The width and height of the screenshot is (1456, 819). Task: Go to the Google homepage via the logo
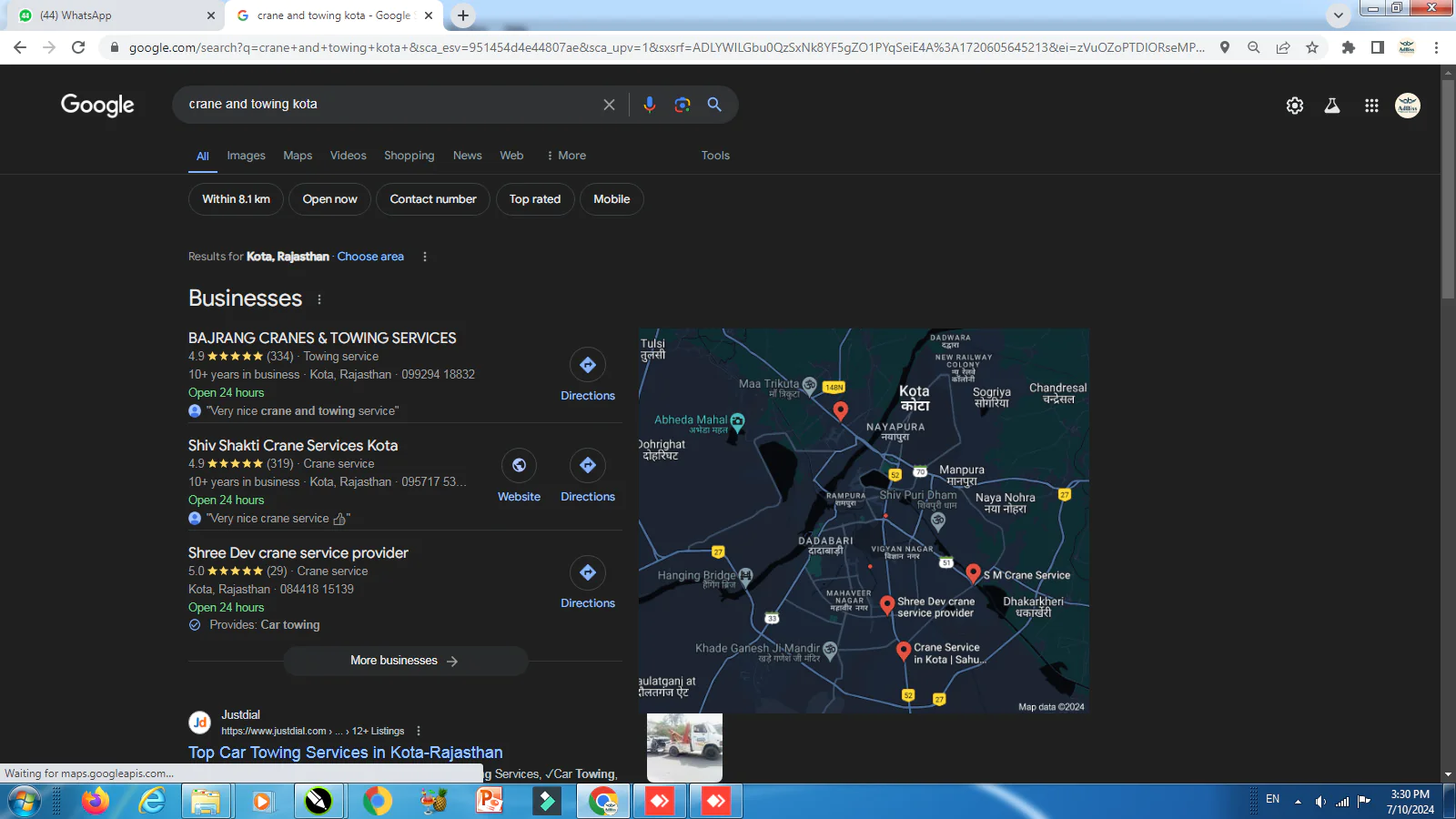pyautogui.click(x=97, y=106)
